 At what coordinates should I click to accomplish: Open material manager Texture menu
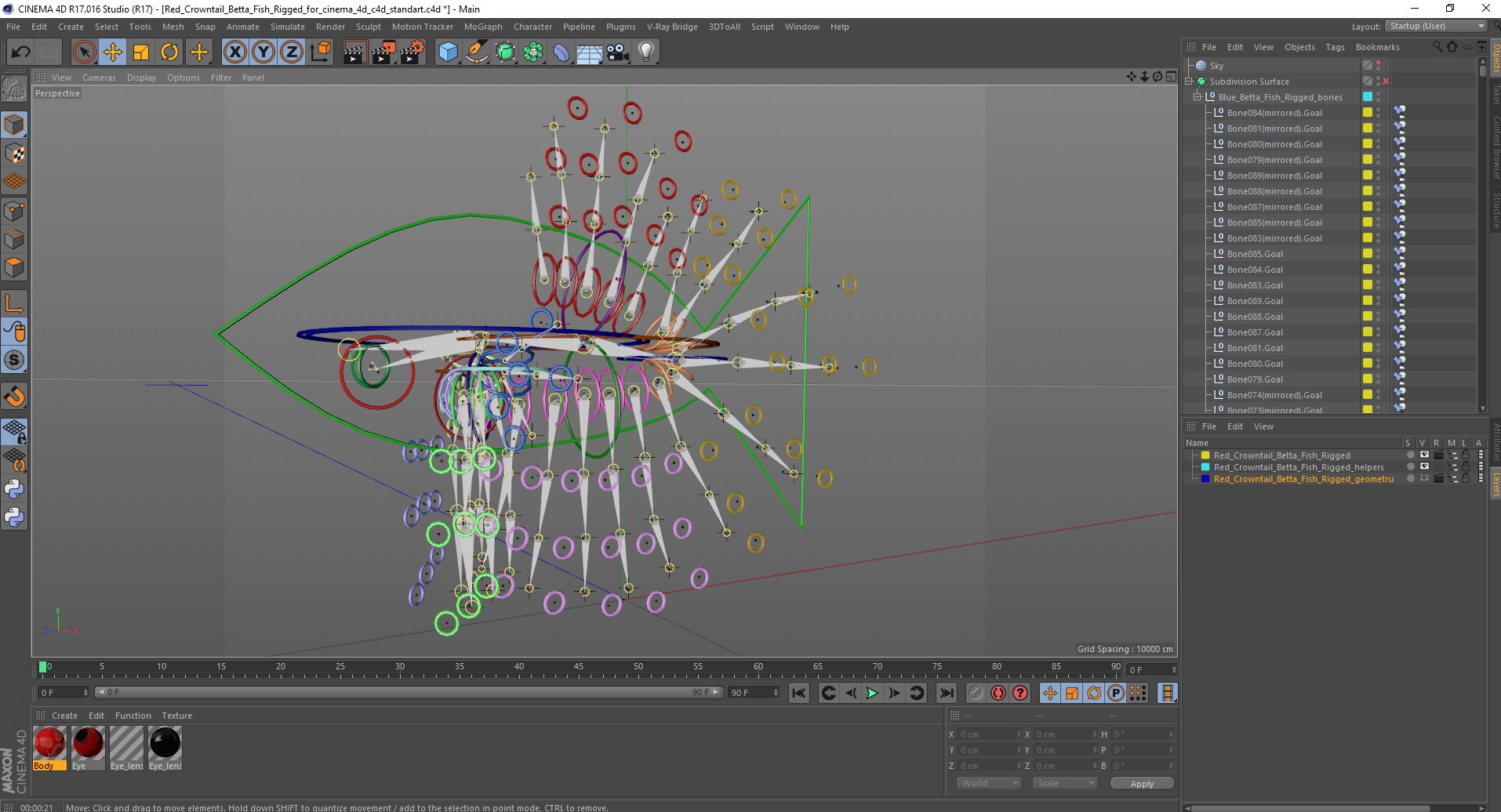click(x=176, y=716)
